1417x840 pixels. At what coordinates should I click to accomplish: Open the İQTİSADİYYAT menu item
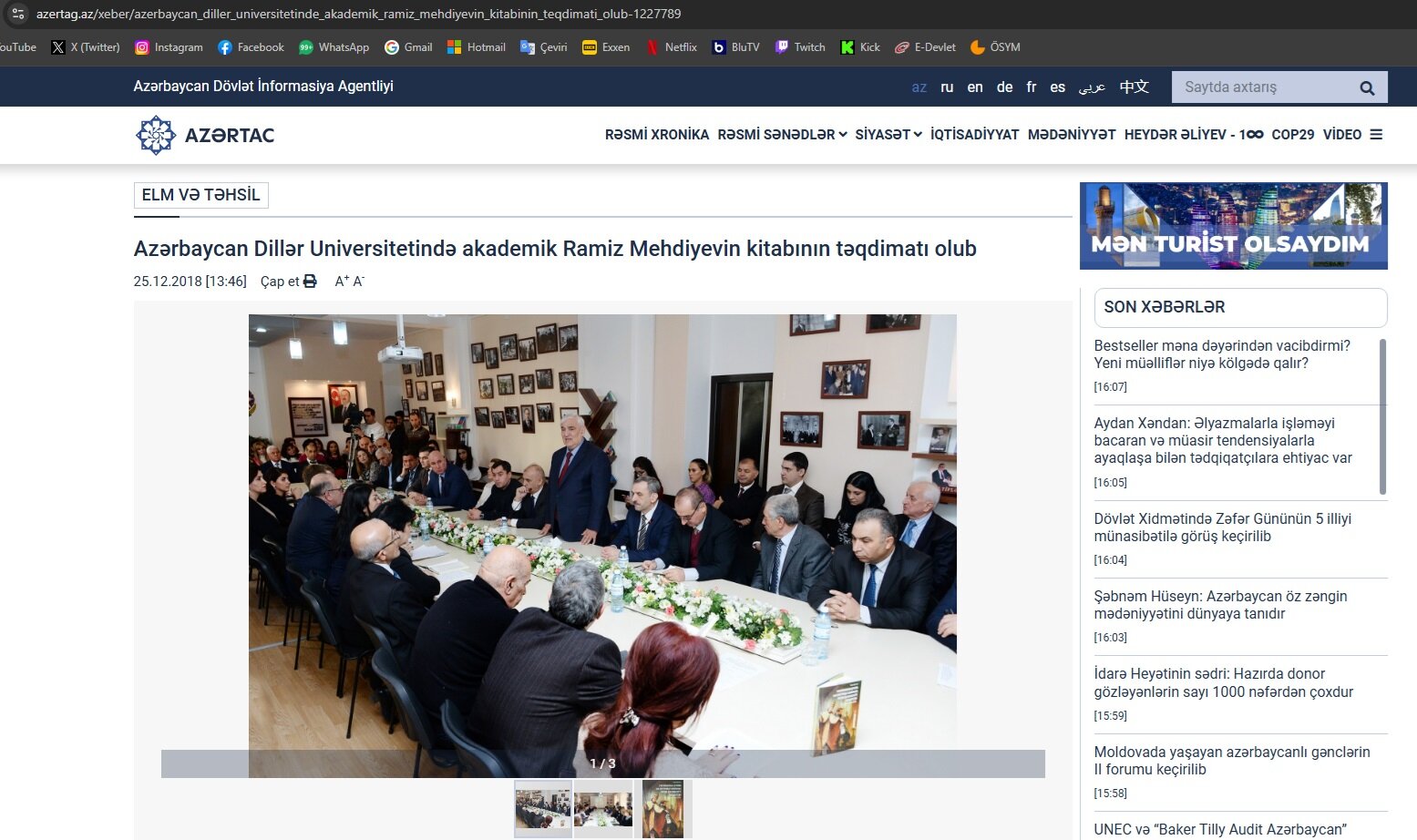(x=974, y=135)
